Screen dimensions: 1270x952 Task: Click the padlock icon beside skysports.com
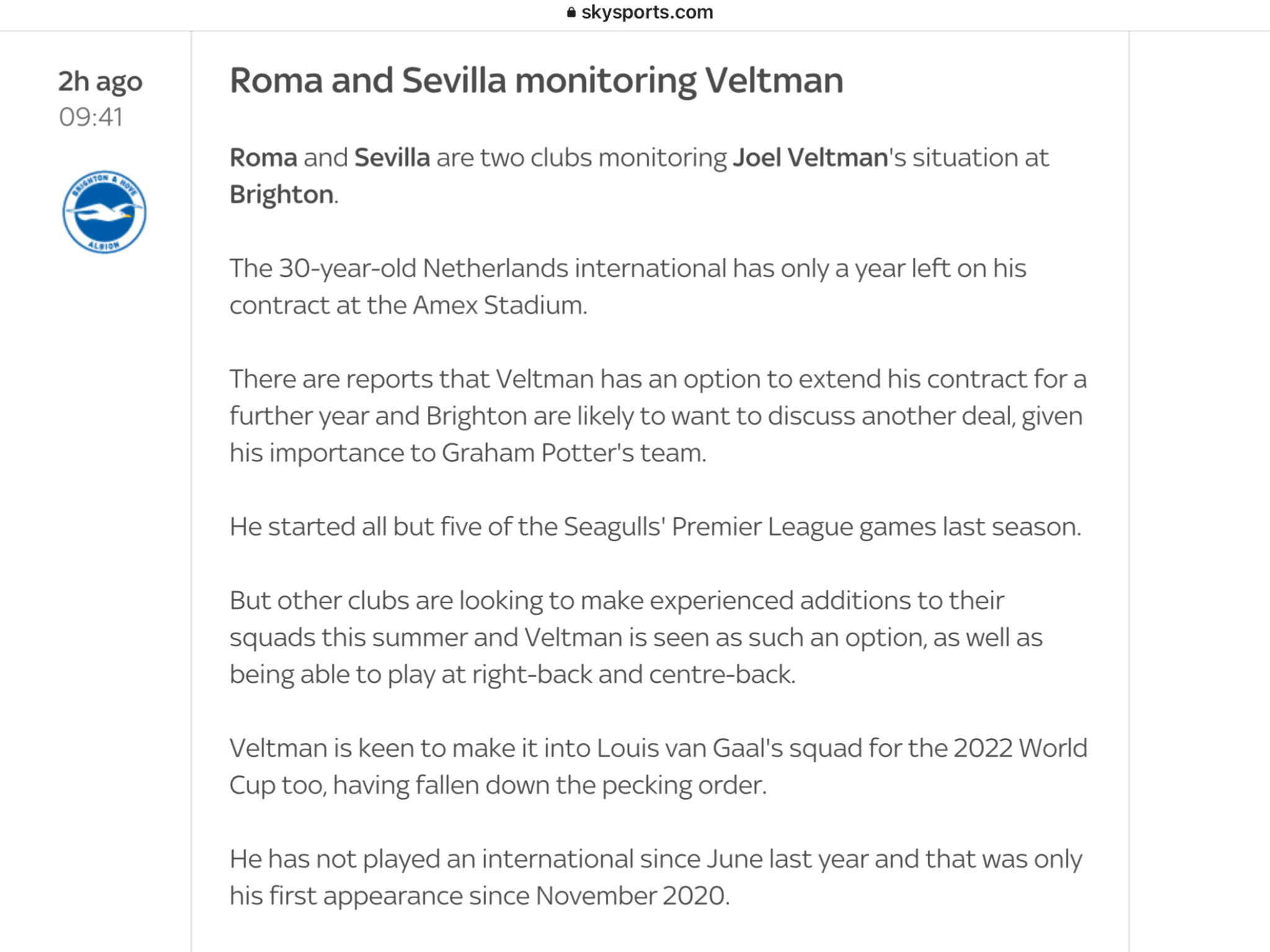click(571, 12)
